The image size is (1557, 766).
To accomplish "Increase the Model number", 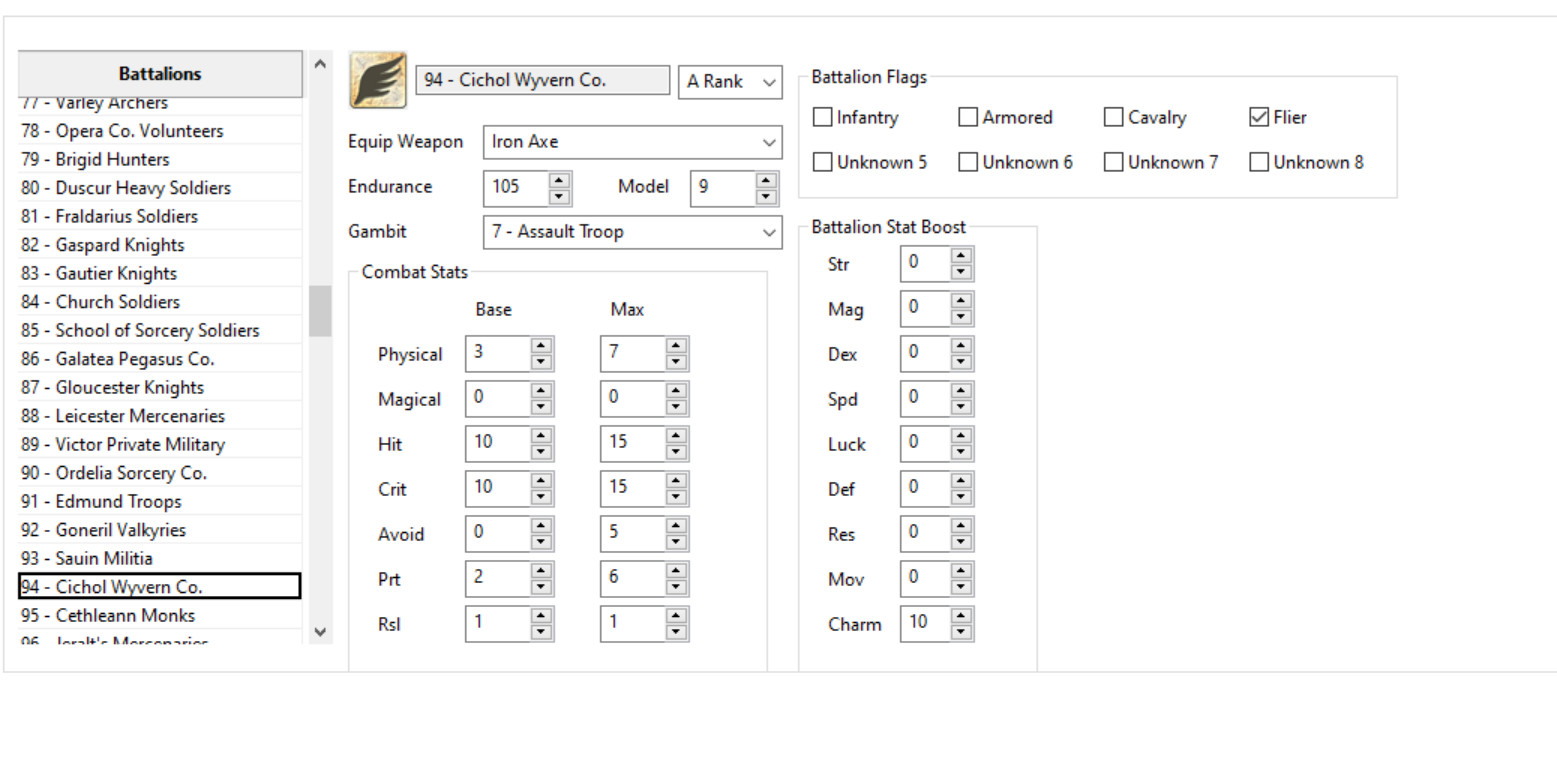I will point(765,181).
